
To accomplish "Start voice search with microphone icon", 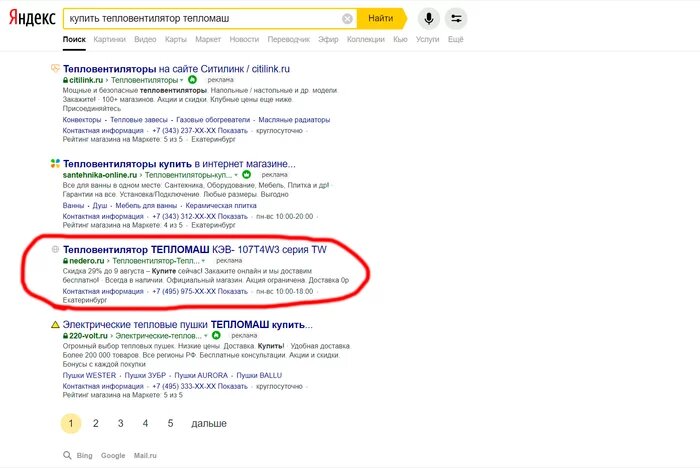I will coord(429,19).
